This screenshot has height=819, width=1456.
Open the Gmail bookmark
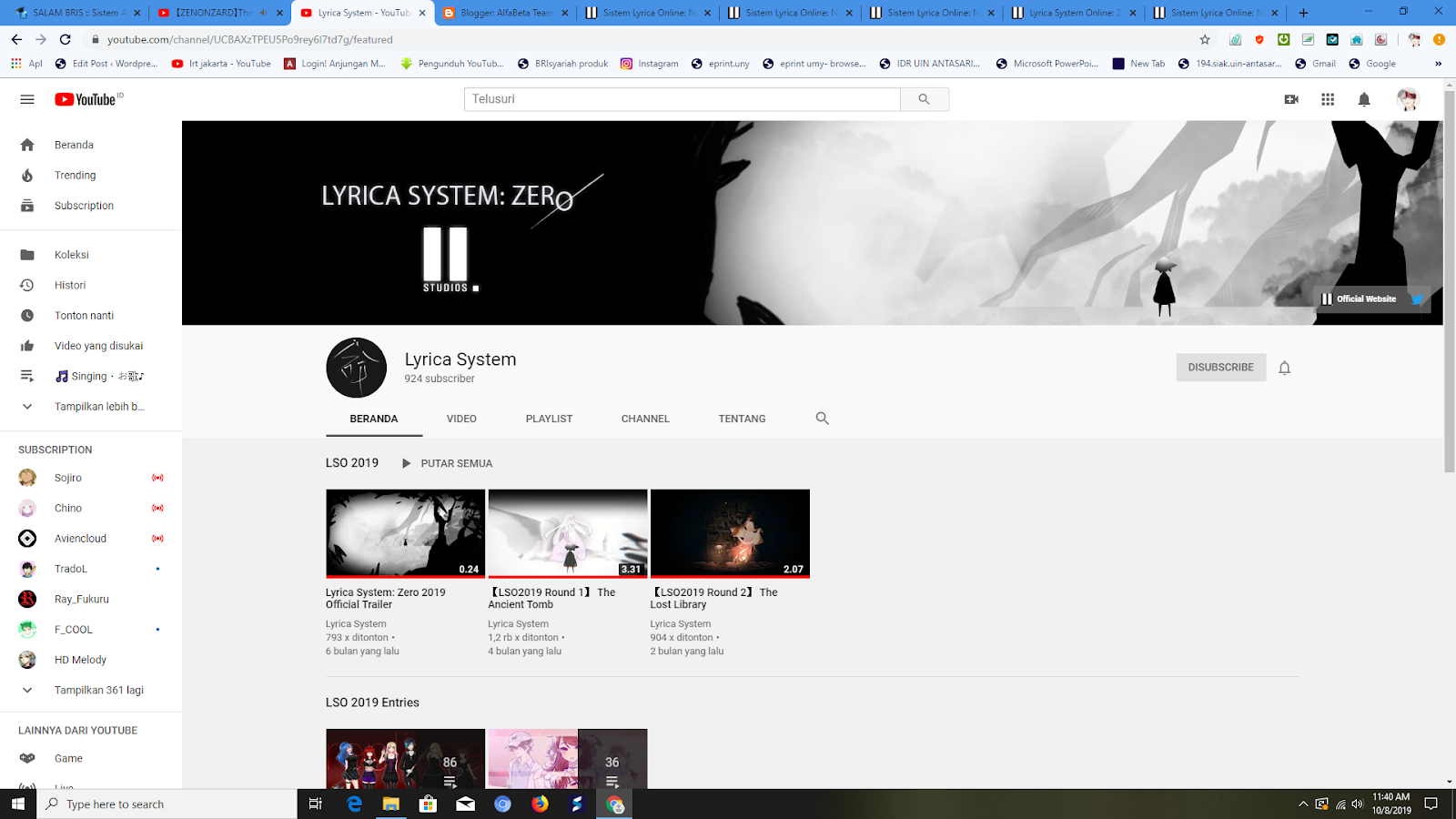tap(1315, 64)
